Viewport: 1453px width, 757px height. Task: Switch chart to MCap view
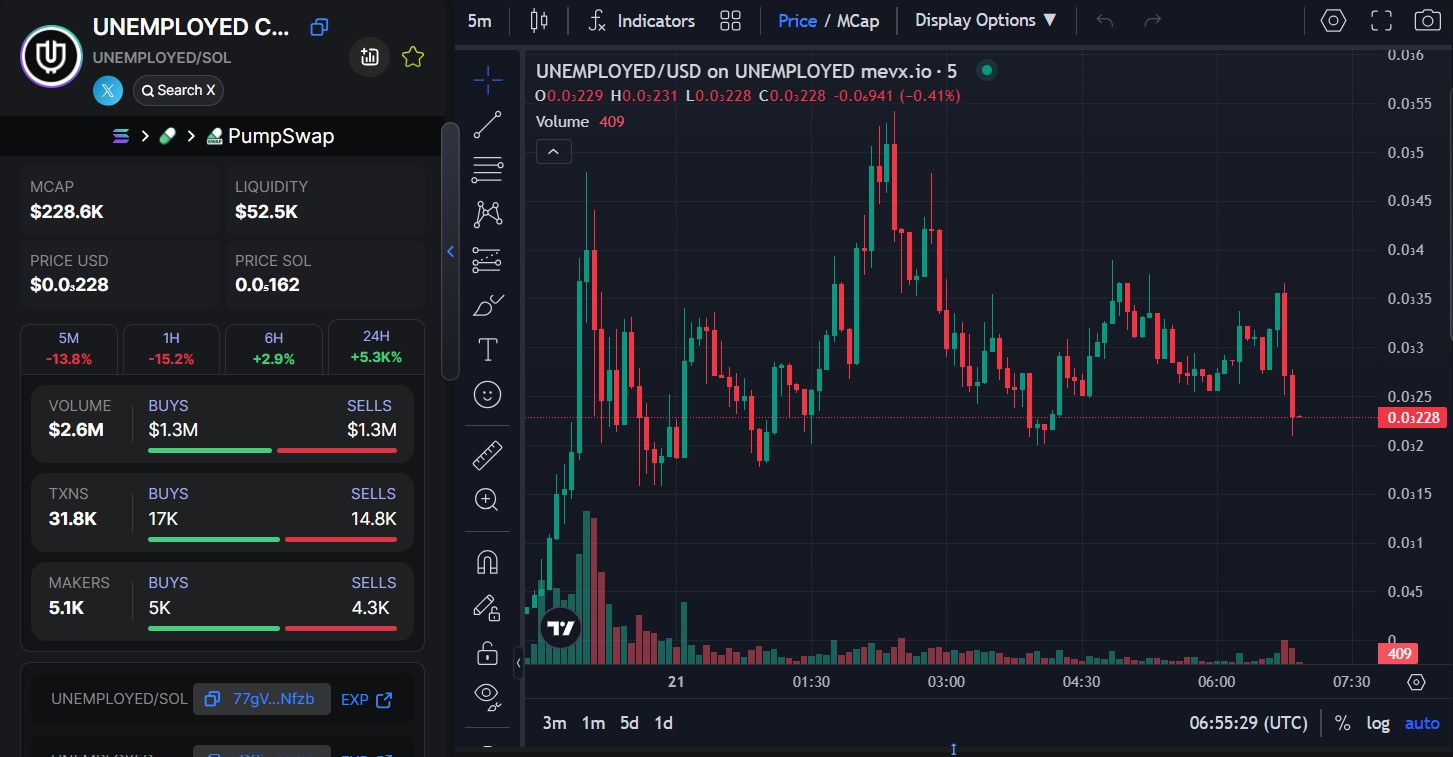(x=857, y=20)
